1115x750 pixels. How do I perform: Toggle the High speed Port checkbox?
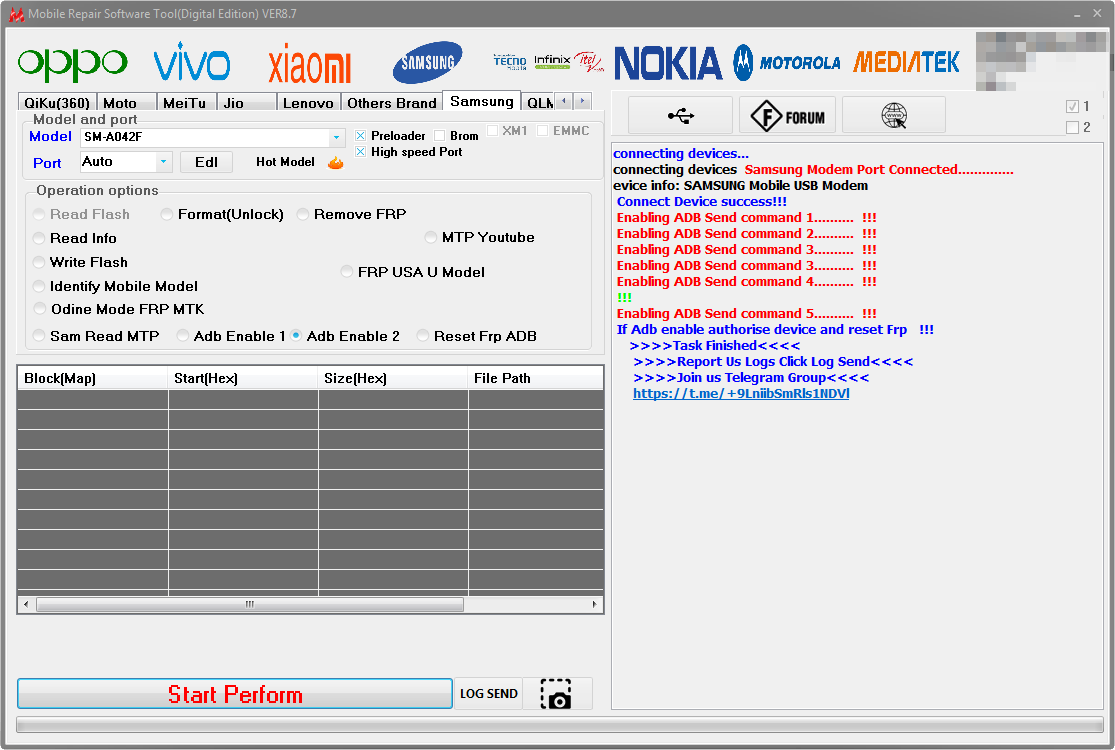coord(361,152)
